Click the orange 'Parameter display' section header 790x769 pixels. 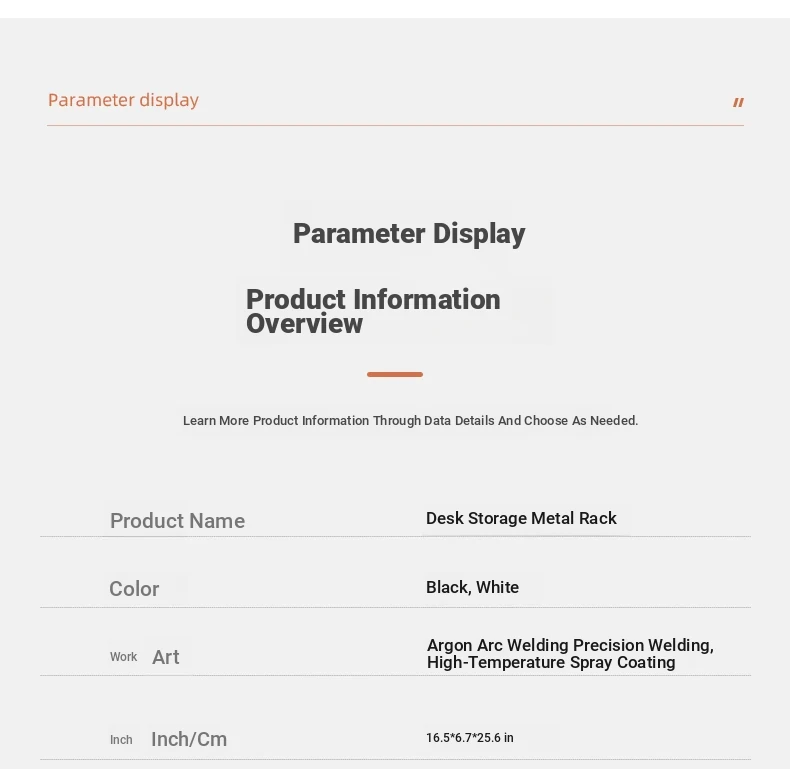point(123,100)
